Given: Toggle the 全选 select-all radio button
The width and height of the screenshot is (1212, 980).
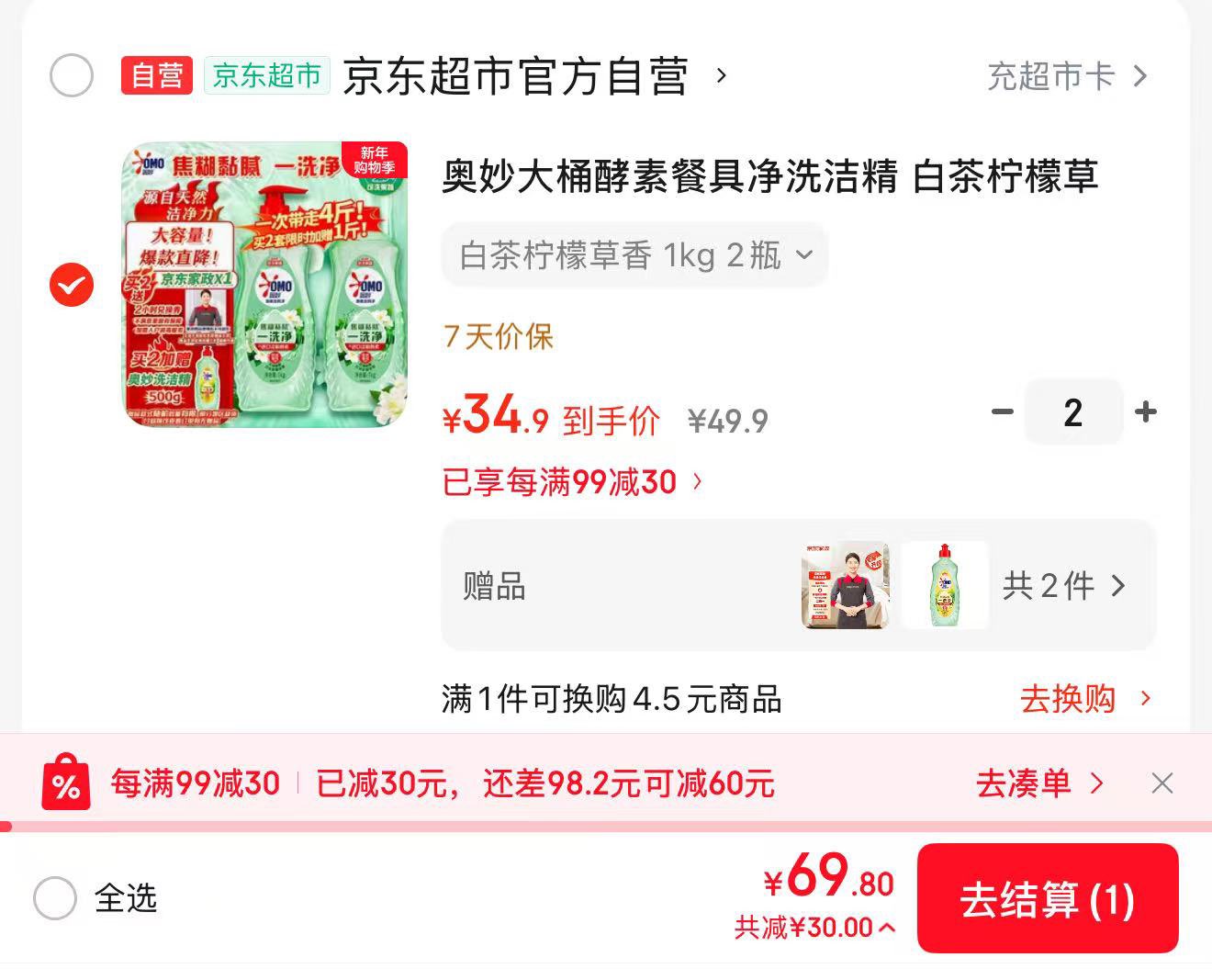Looking at the screenshot, I should 55,898.
